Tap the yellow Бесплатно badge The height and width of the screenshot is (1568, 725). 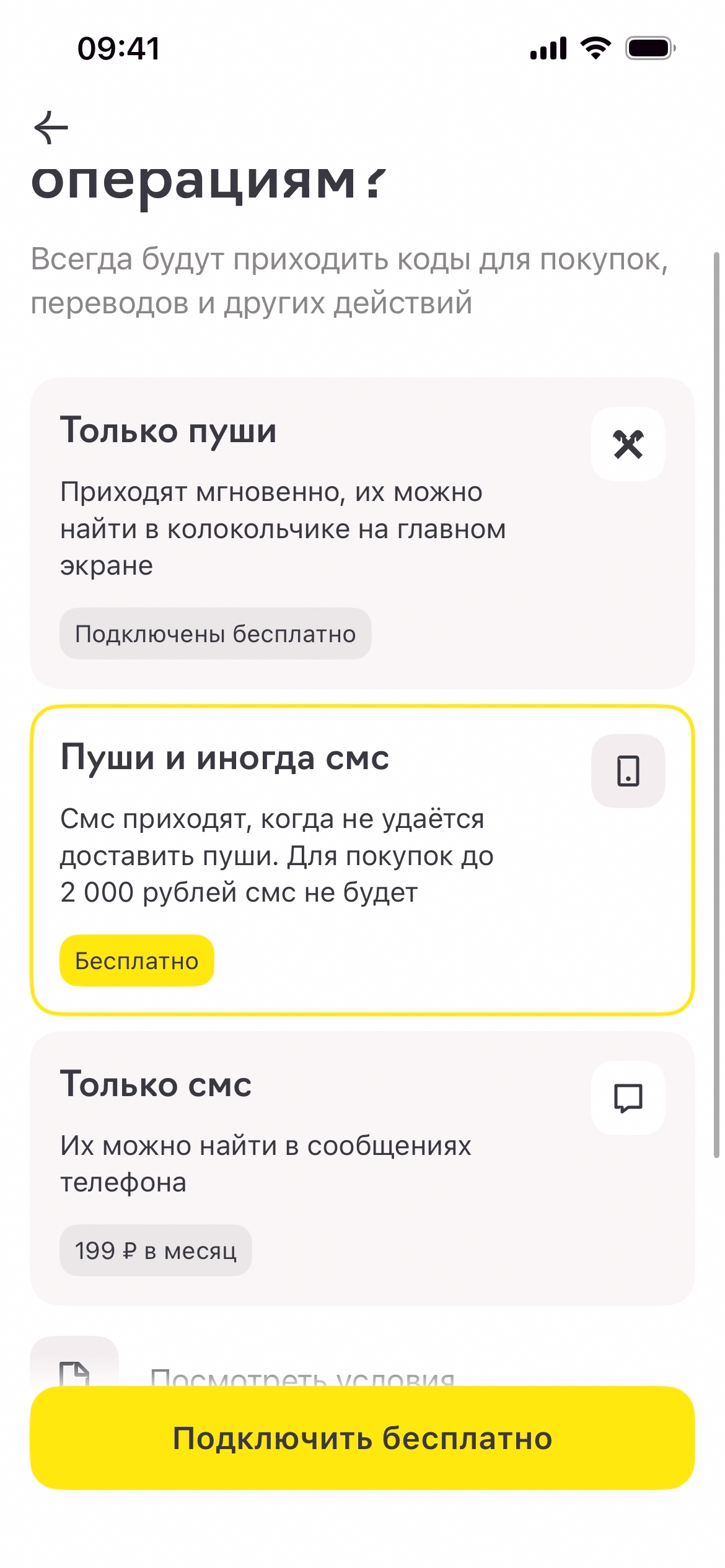(136, 960)
